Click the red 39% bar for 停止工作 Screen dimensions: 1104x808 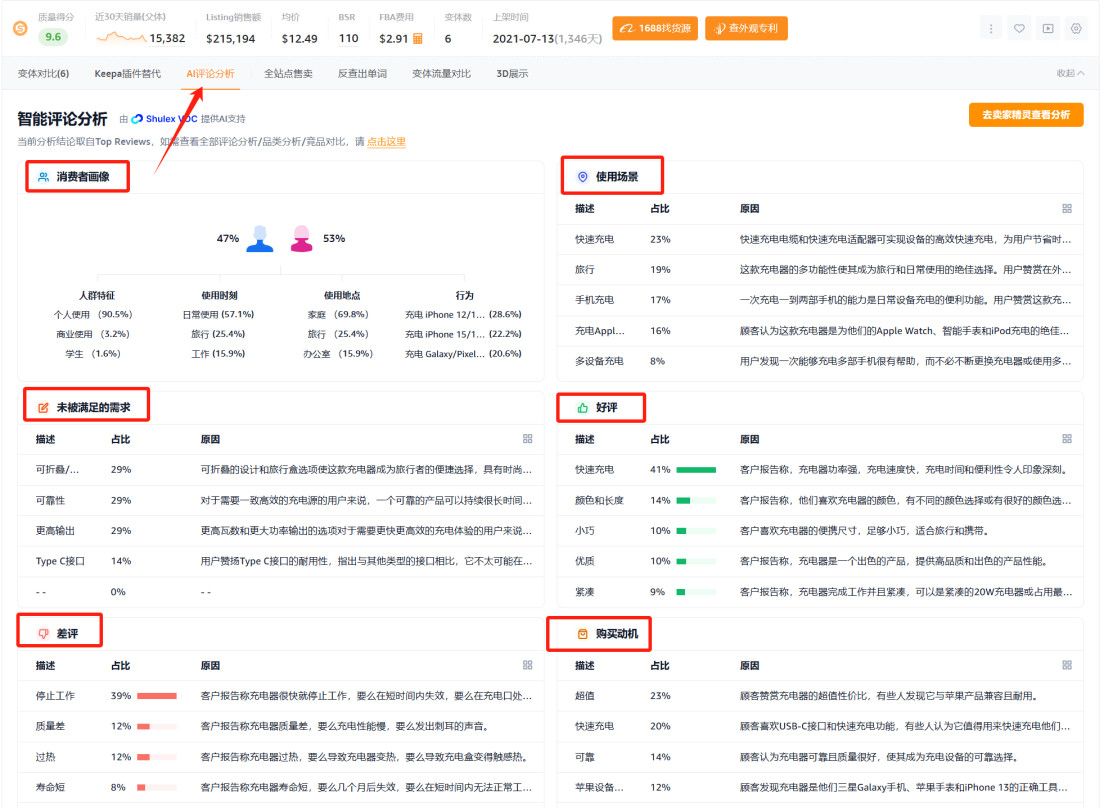(x=156, y=696)
